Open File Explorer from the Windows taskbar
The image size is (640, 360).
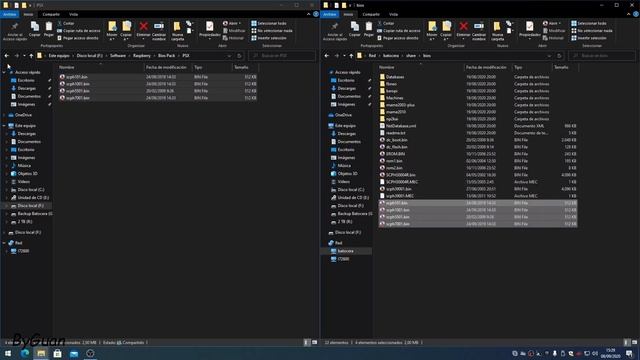pos(41,353)
